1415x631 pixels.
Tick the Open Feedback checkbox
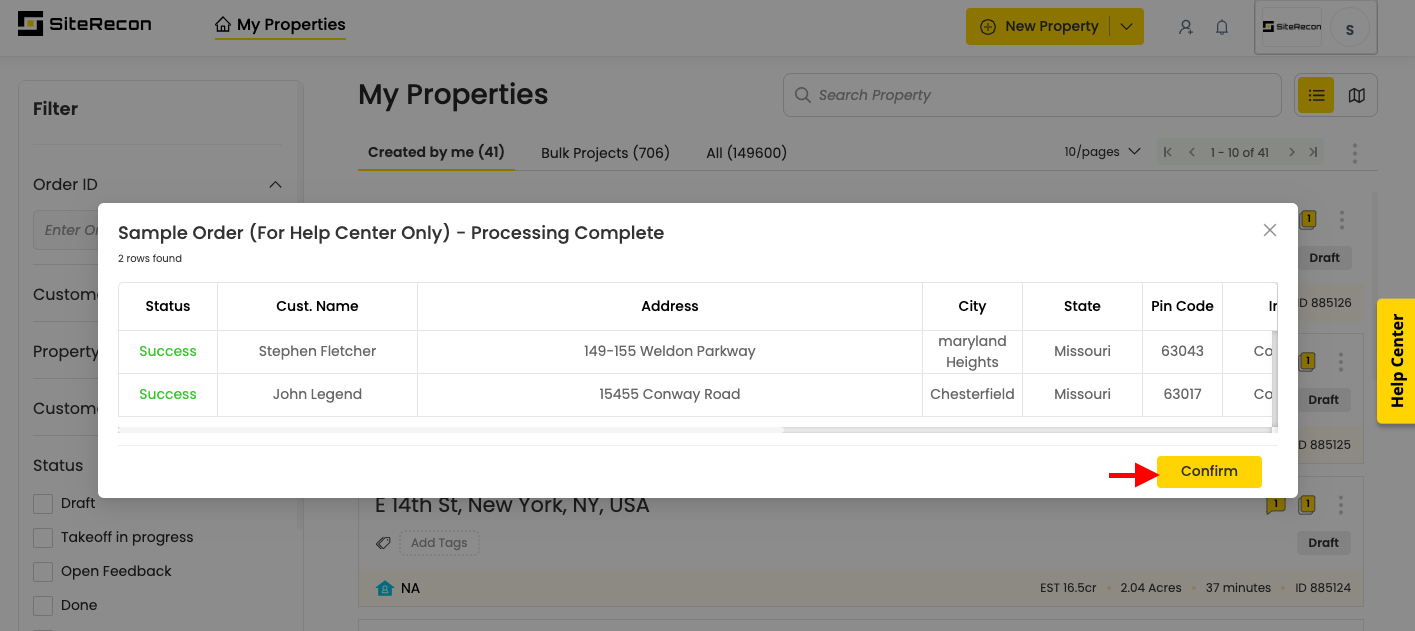tap(43, 571)
